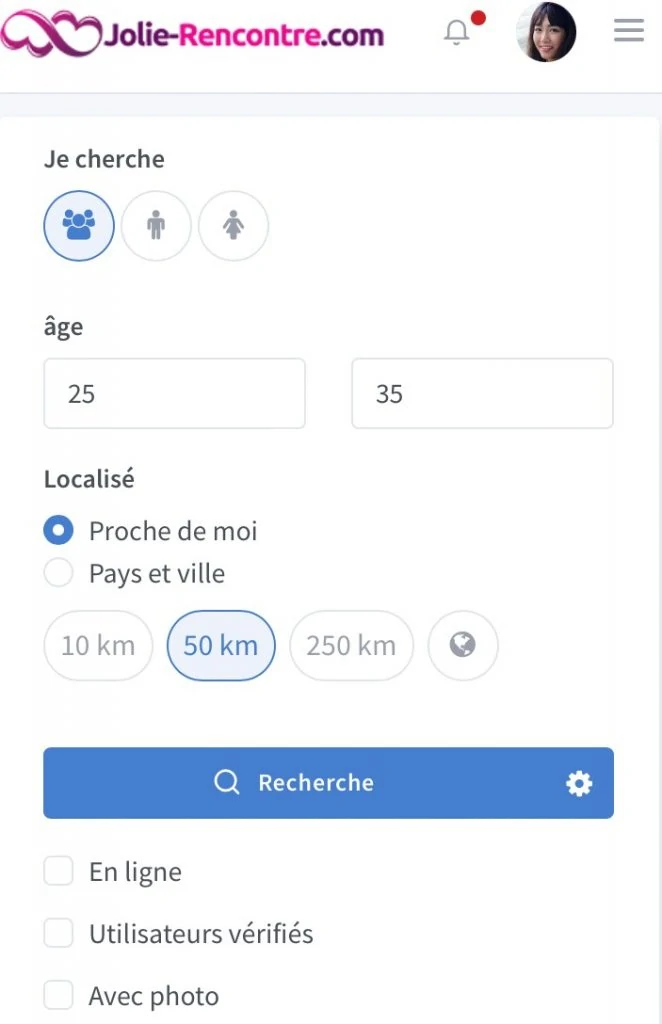Choose the woman search icon
This screenshot has width=662, height=1024.
click(233, 226)
